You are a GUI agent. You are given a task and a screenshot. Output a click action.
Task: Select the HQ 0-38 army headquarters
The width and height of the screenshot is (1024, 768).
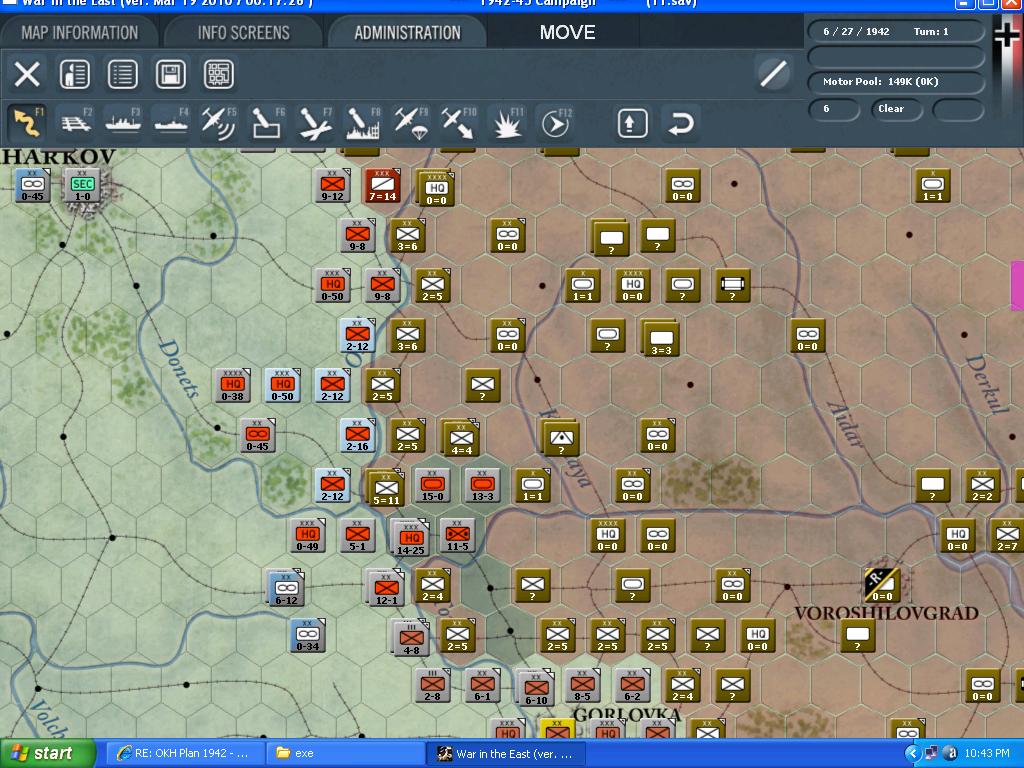[232, 385]
